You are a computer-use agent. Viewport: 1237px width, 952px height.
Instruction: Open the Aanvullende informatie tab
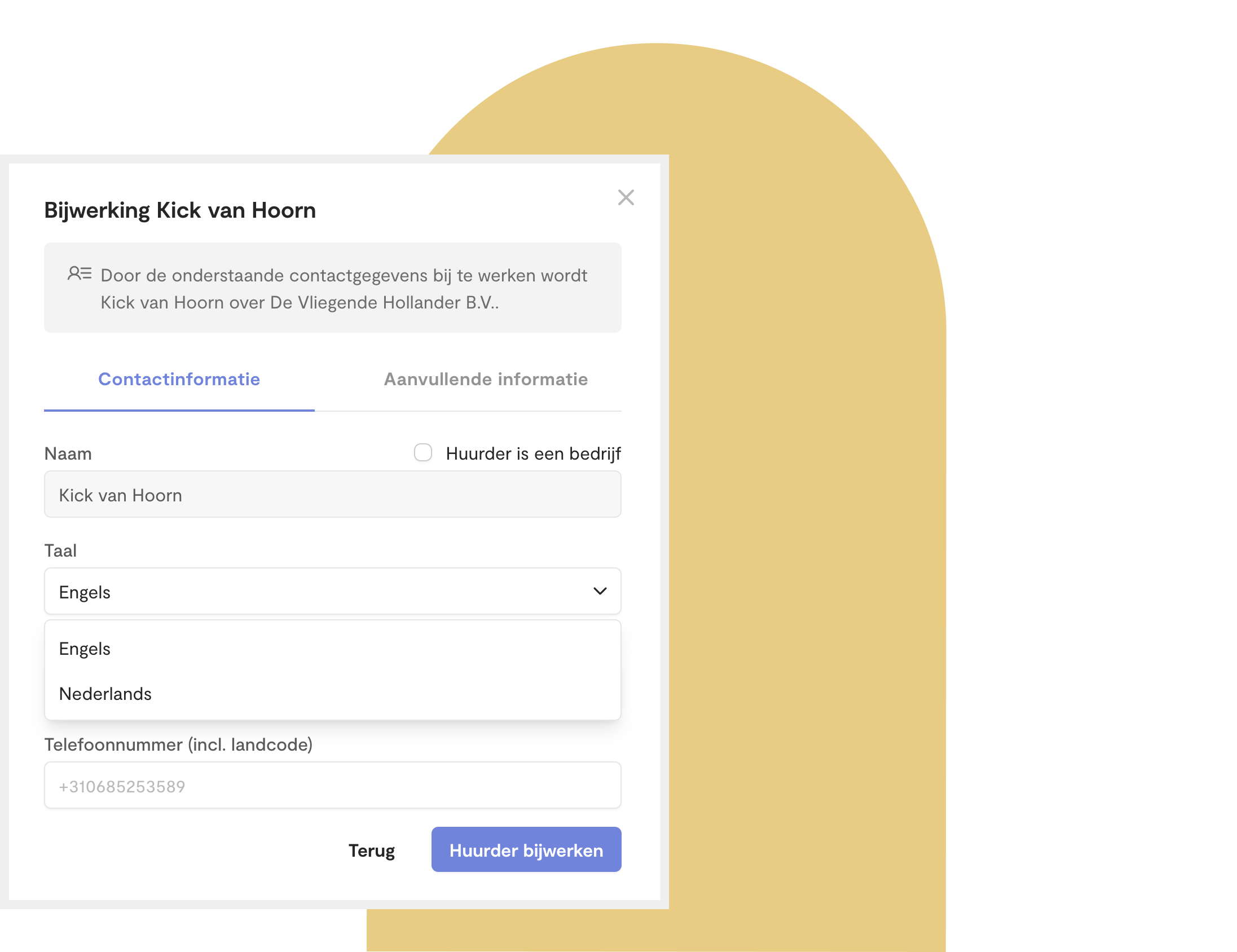coord(486,379)
